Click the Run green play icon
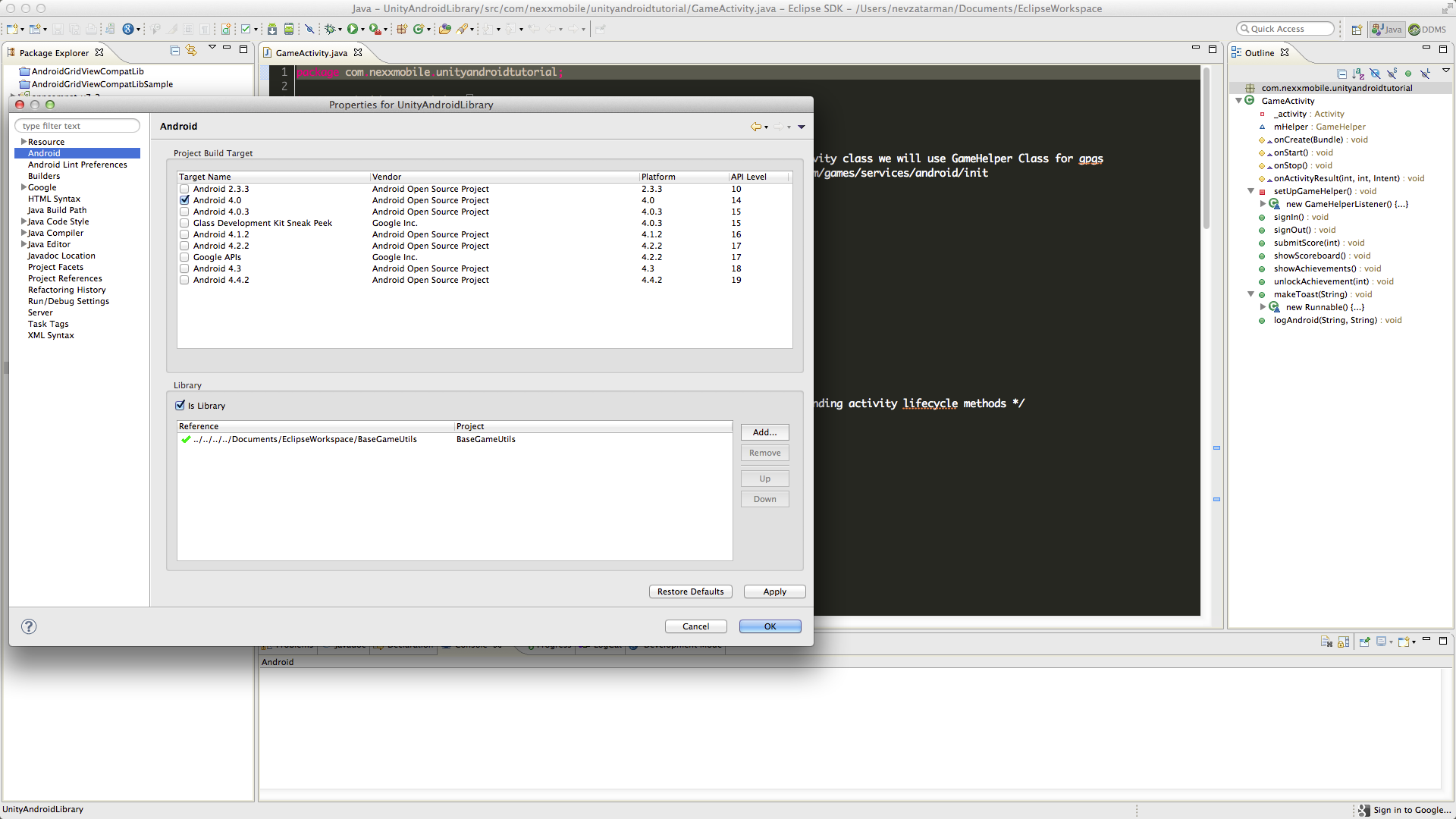 coord(353,29)
